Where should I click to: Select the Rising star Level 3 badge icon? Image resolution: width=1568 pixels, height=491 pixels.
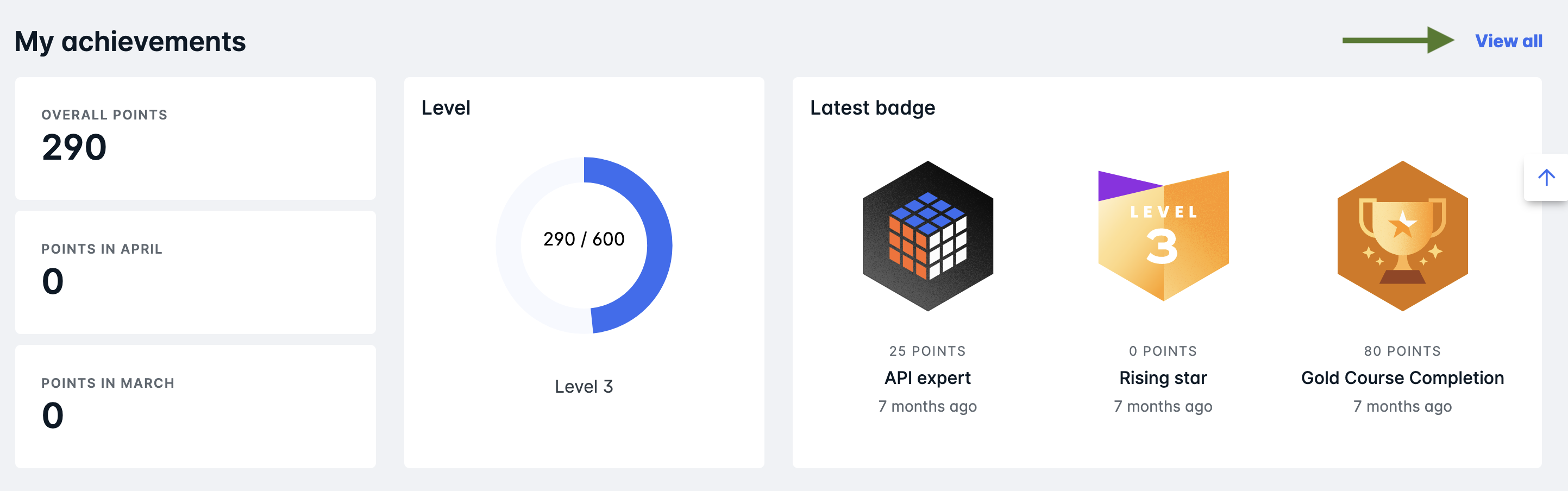tap(1163, 237)
